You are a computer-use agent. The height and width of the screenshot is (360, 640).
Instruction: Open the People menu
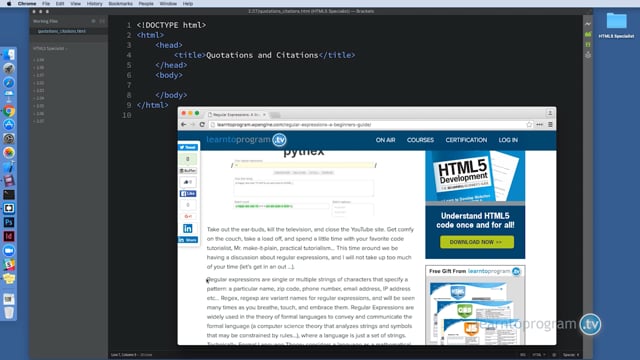[146, 3]
